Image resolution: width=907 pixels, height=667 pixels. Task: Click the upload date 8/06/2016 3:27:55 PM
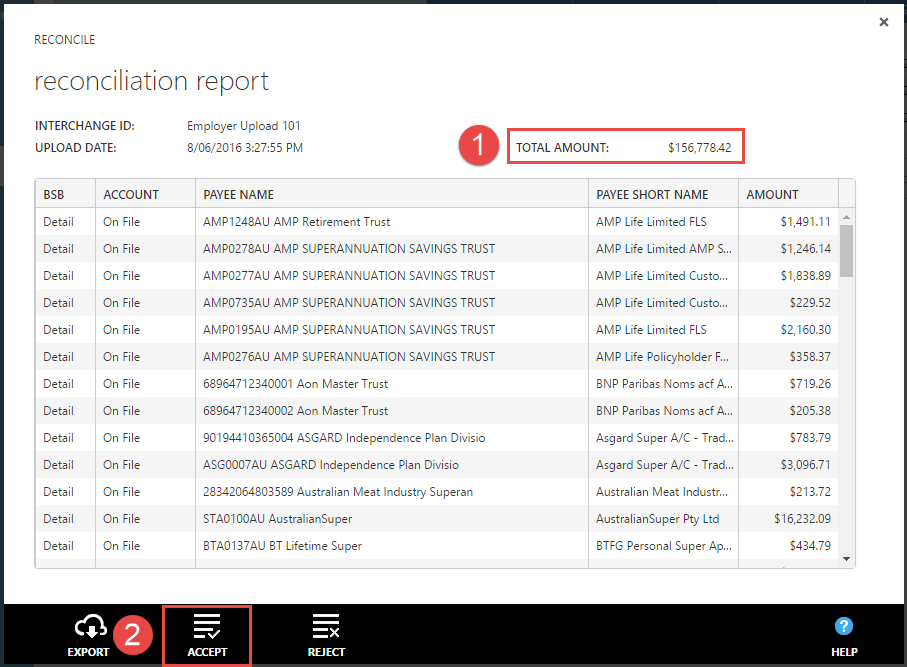(x=245, y=148)
